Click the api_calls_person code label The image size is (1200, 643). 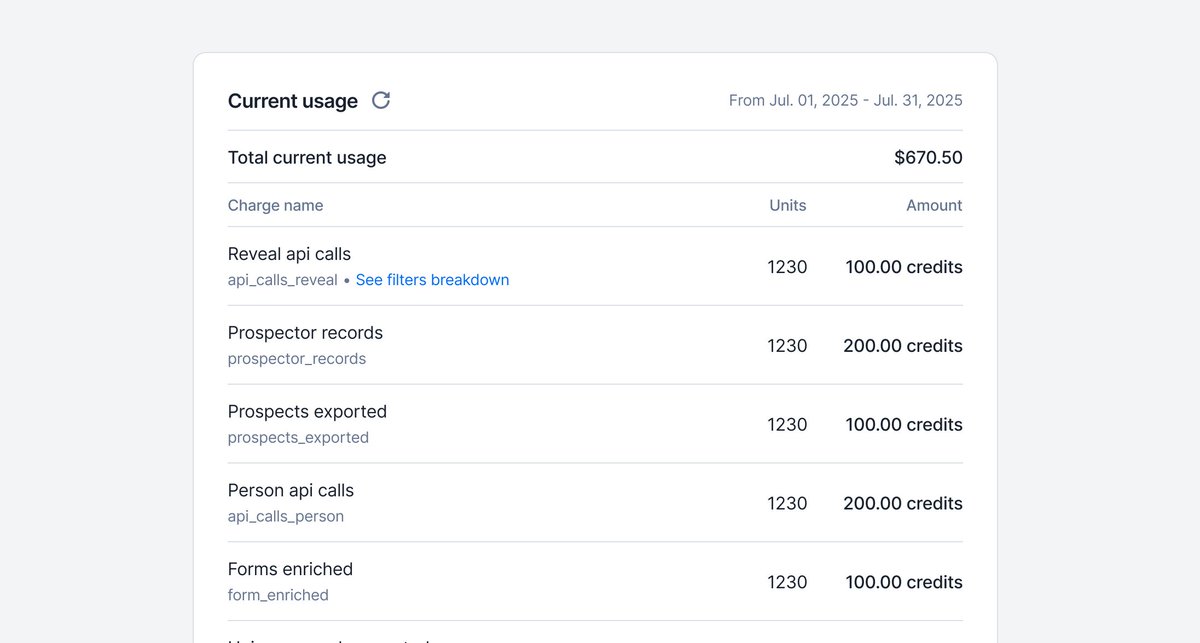[286, 517]
